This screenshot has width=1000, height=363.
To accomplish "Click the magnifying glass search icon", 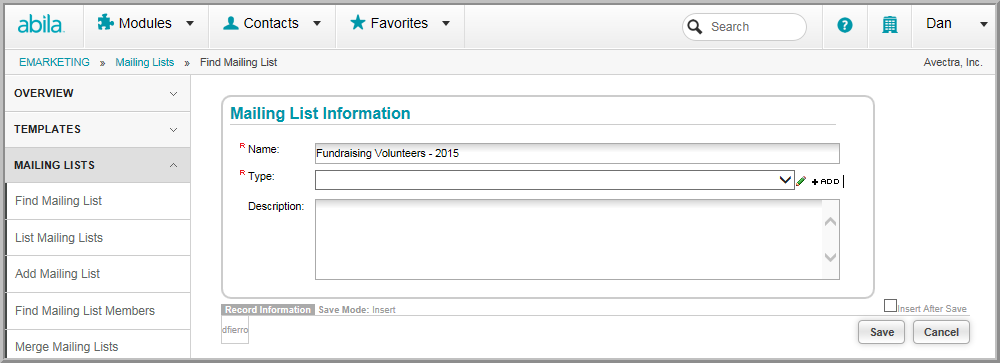I will pos(696,27).
